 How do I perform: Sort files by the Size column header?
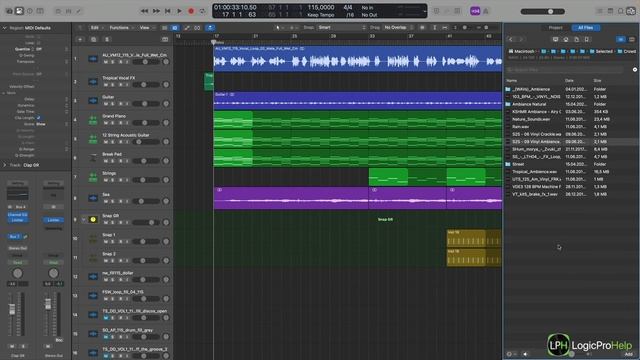tap(597, 81)
